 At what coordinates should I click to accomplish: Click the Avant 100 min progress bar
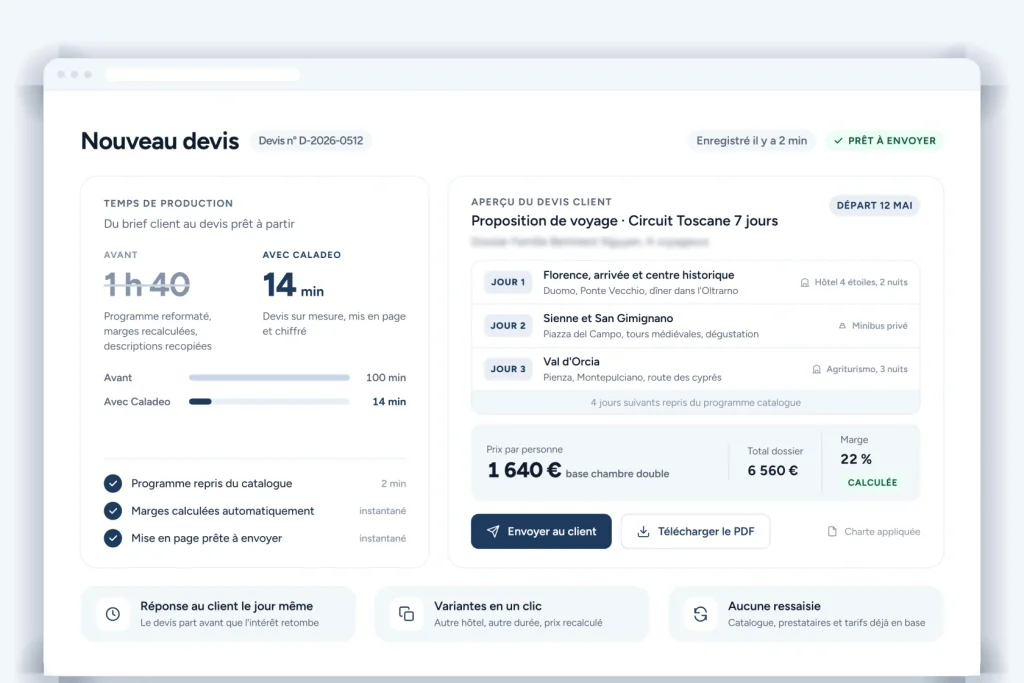pos(269,377)
